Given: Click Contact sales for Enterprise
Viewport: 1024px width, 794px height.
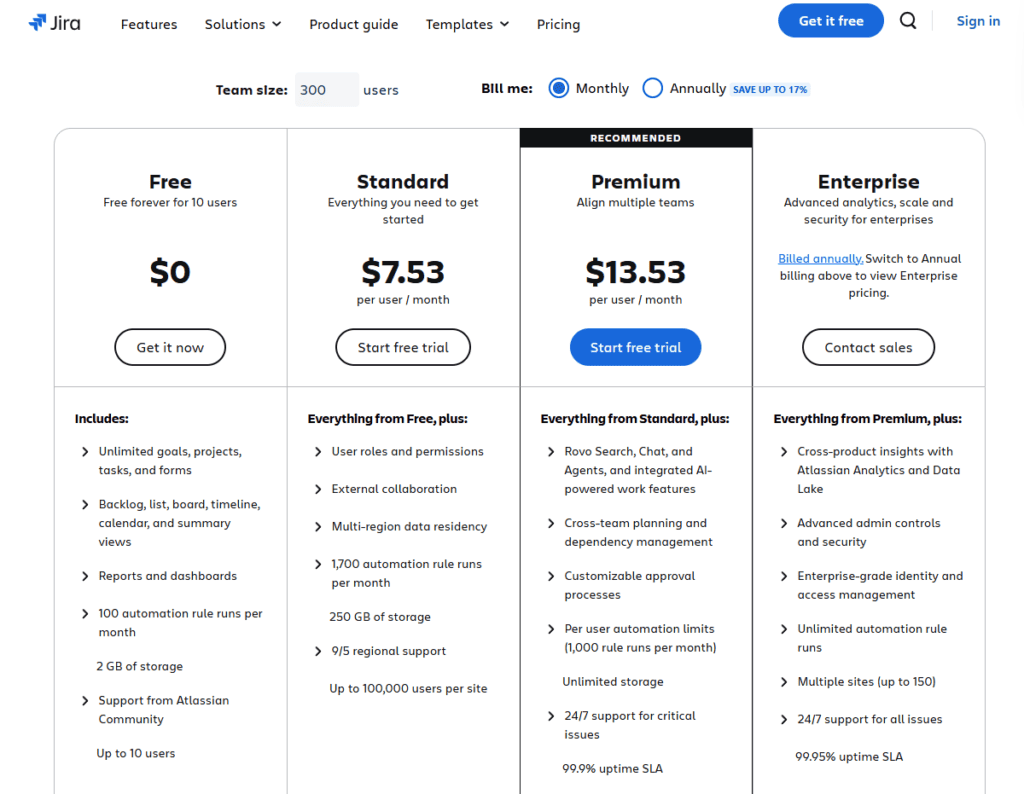Looking at the screenshot, I should pos(868,347).
